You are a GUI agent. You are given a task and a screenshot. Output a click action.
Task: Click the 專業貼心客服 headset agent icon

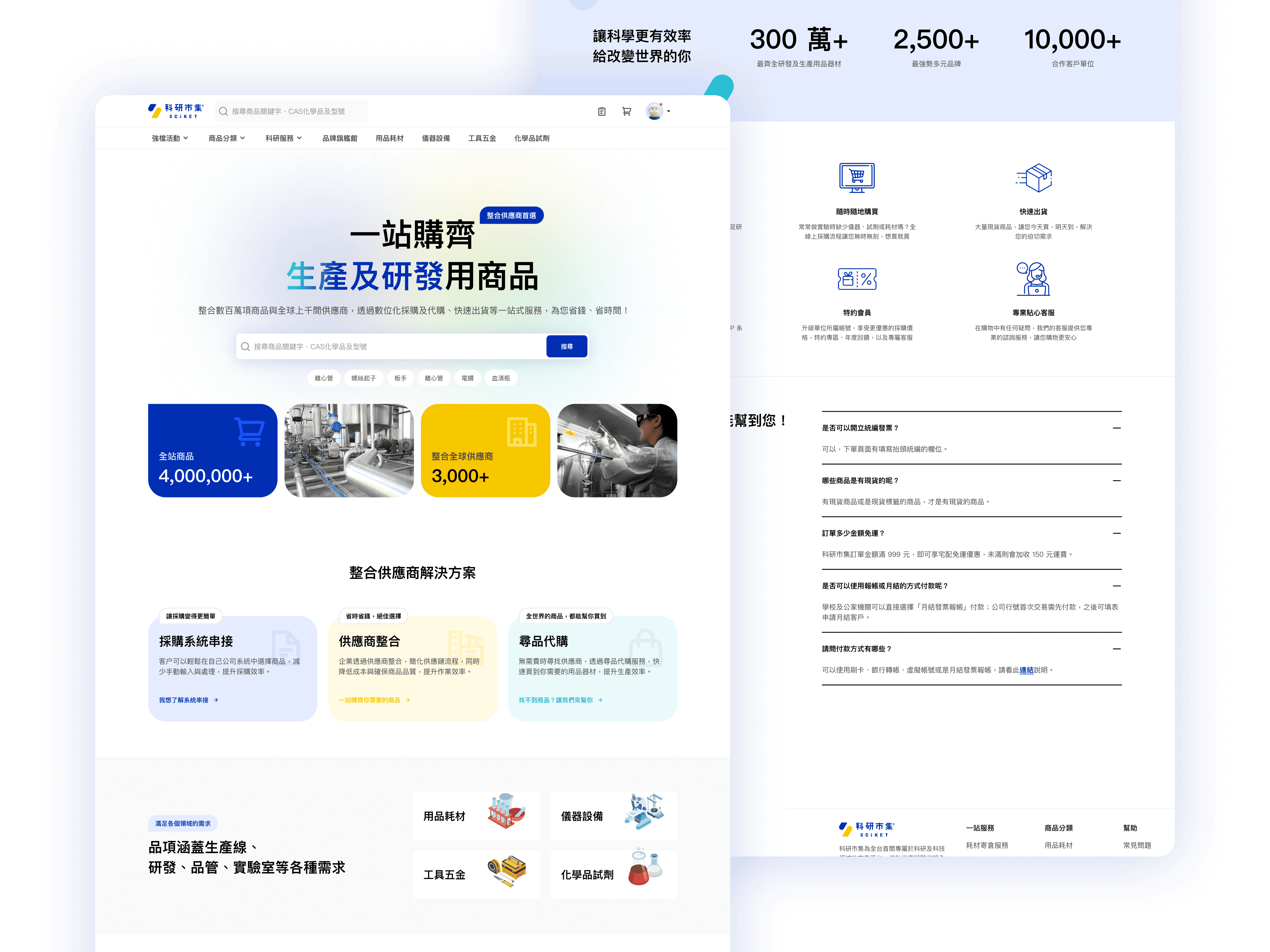(1033, 279)
